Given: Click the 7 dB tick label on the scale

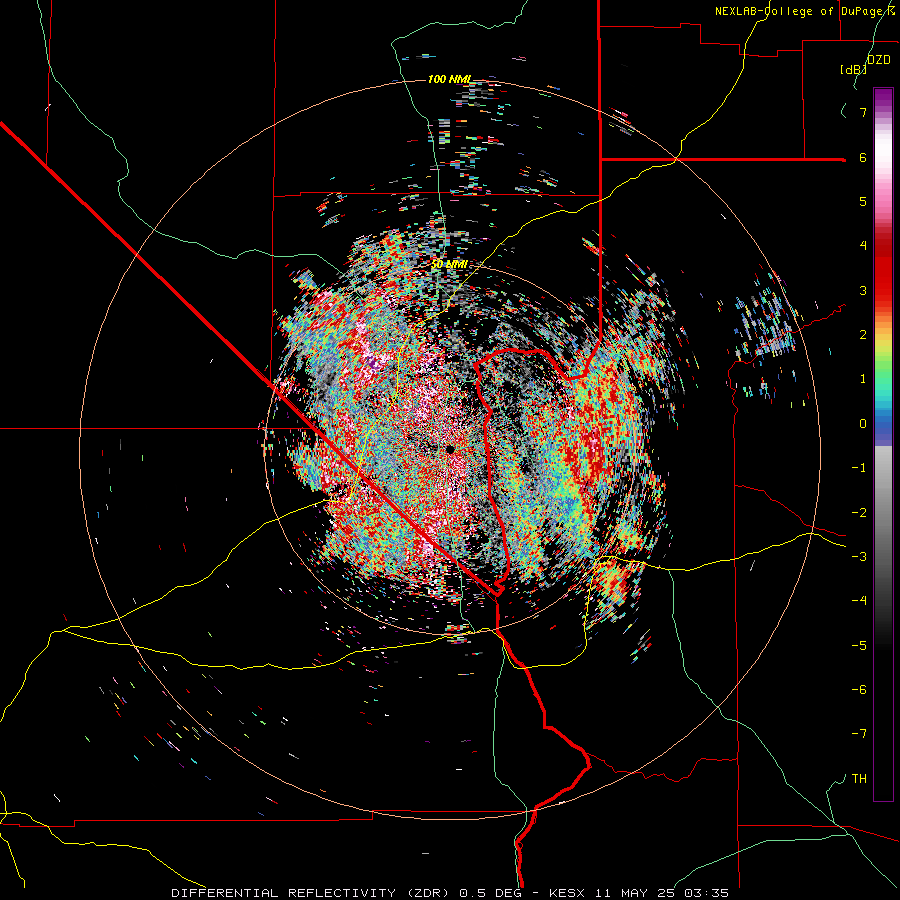Looking at the screenshot, I should (x=863, y=112).
